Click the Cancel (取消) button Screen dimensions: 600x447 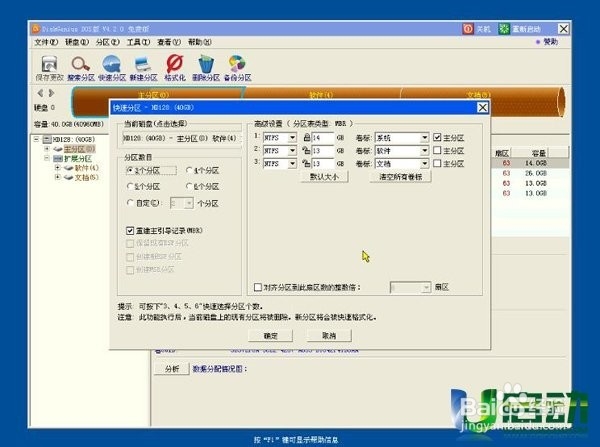pyautogui.click(x=329, y=336)
